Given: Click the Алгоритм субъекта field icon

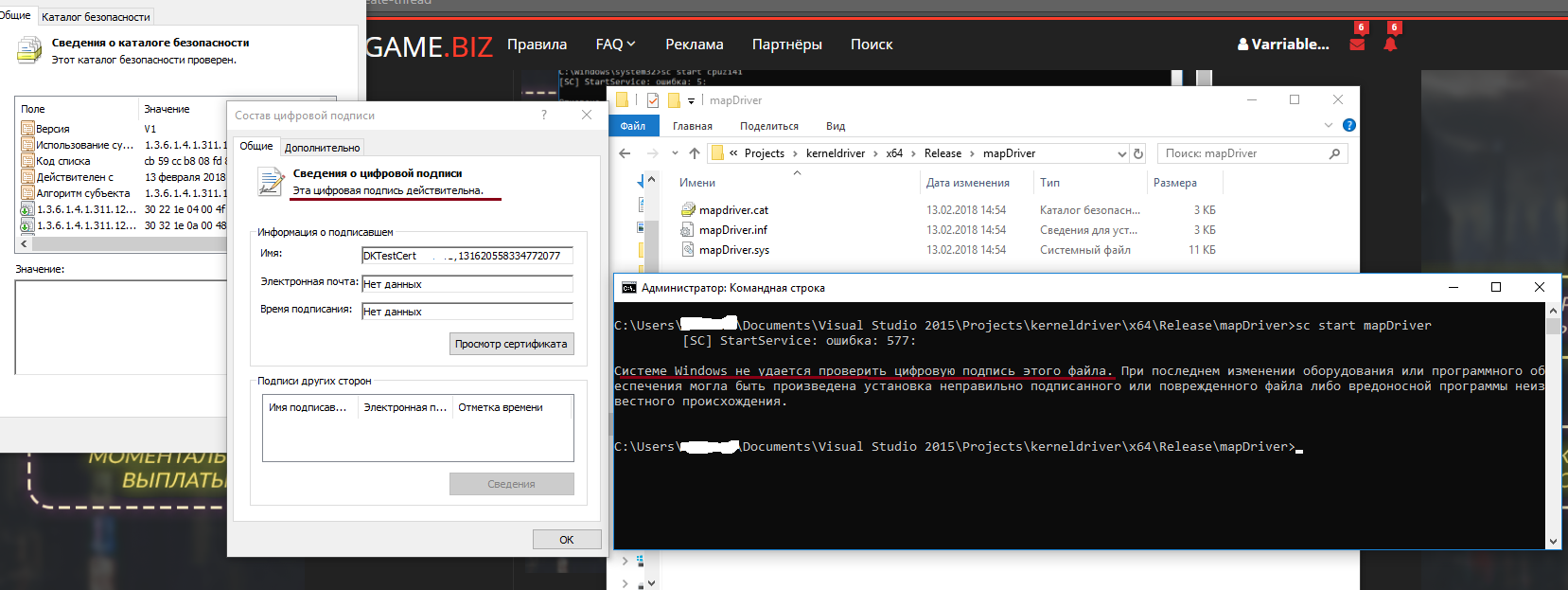Looking at the screenshot, I should click(x=27, y=193).
